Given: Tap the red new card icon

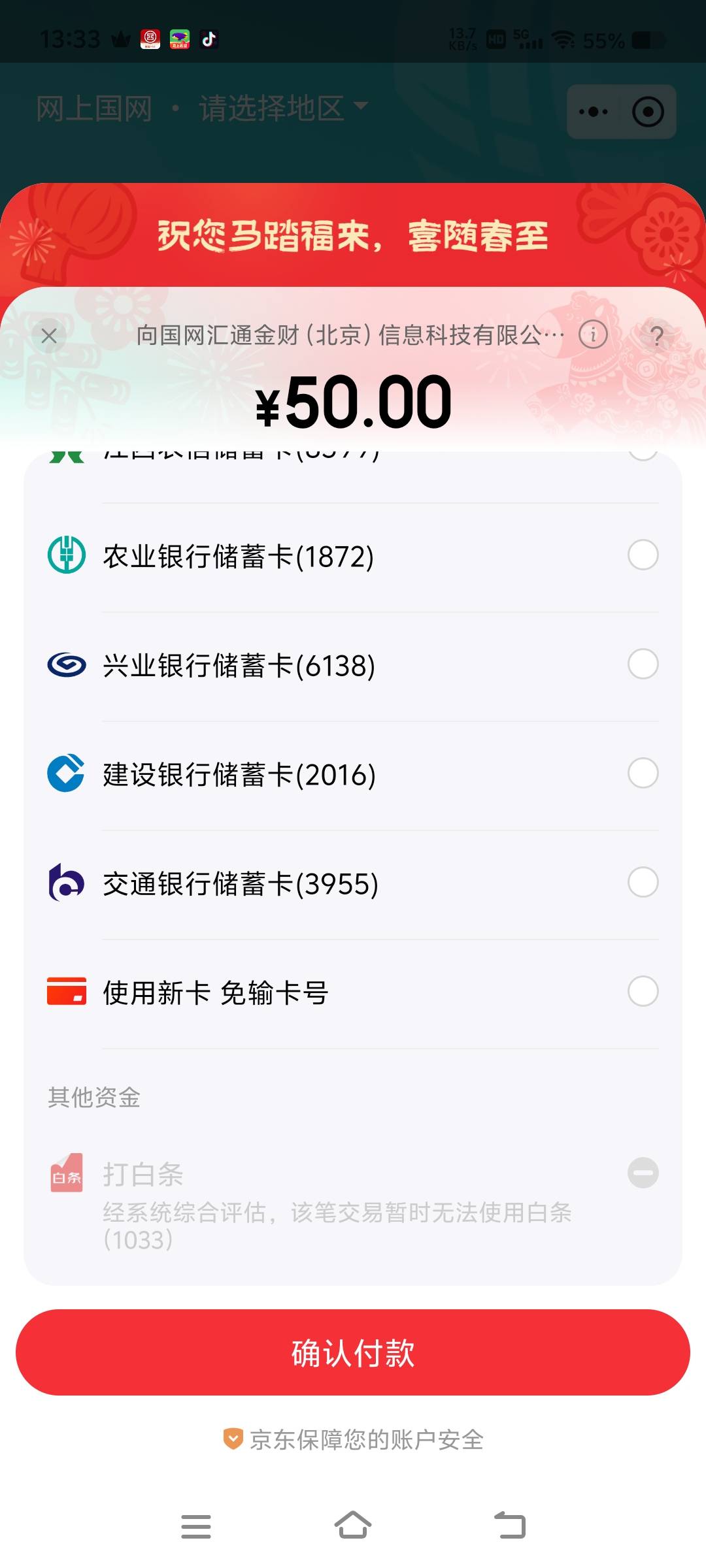Looking at the screenshot, I should pyautogui.click(x=67, y=991).
